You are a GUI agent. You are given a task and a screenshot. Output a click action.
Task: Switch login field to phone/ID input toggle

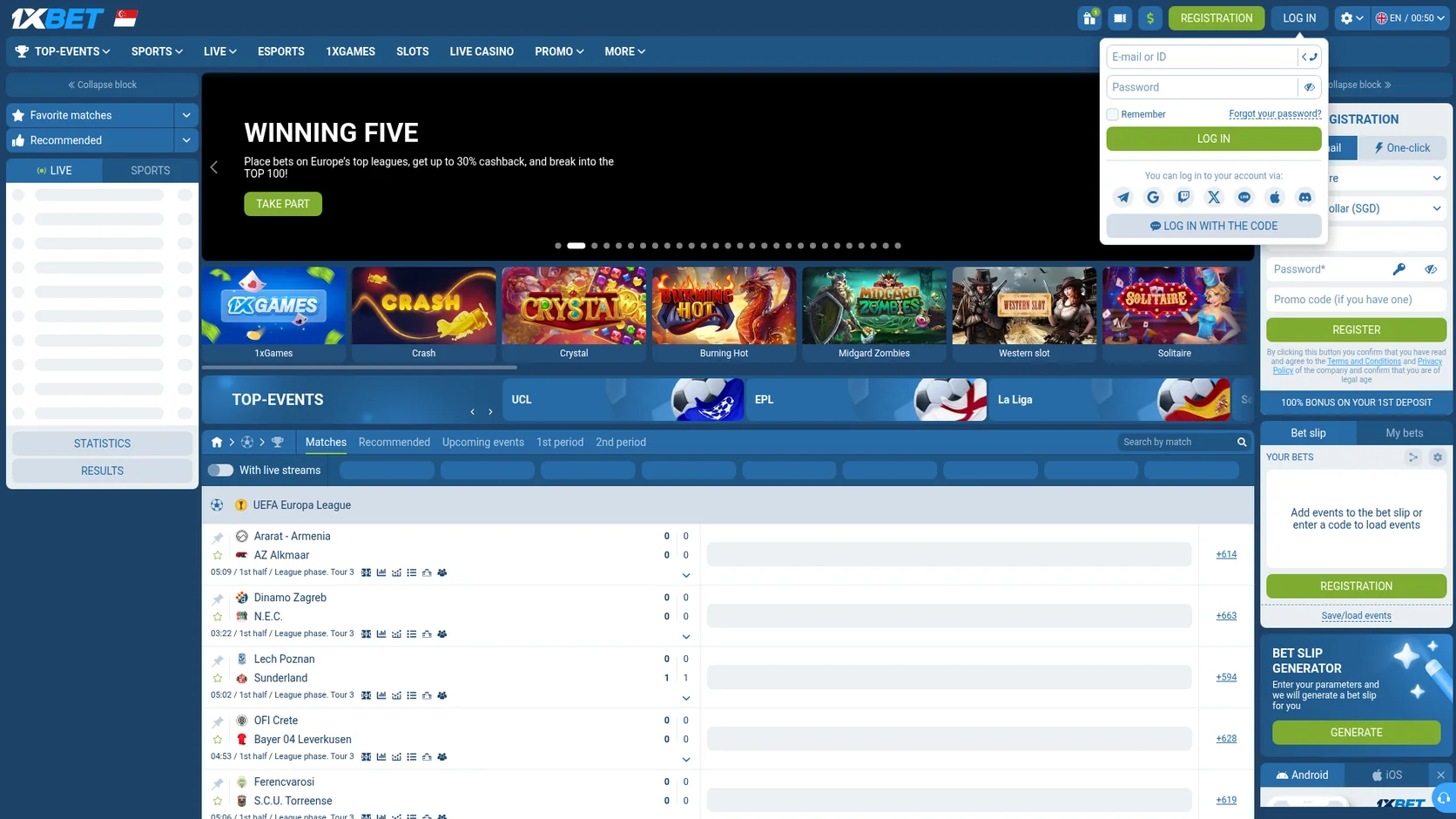point(1309,58)
